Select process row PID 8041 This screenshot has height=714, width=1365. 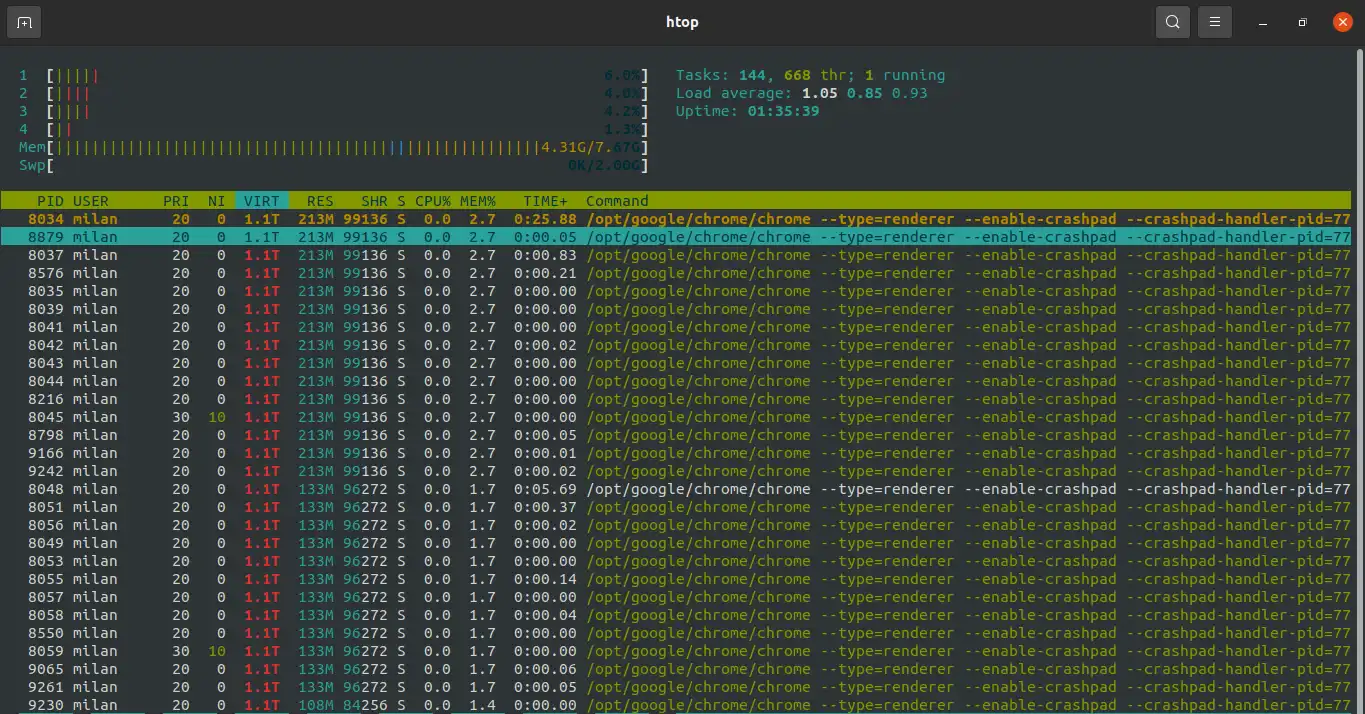coord(676,327)
